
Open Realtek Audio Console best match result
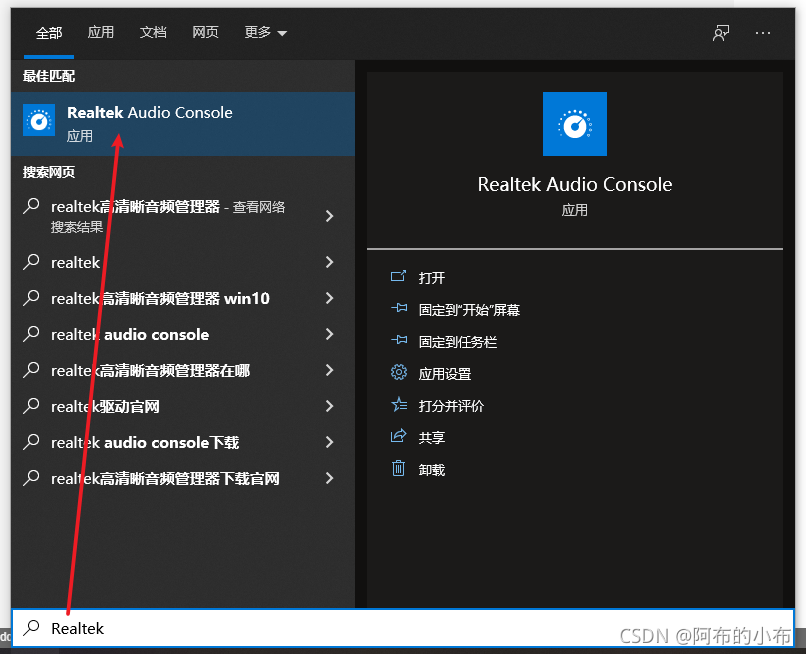(182, 124)
